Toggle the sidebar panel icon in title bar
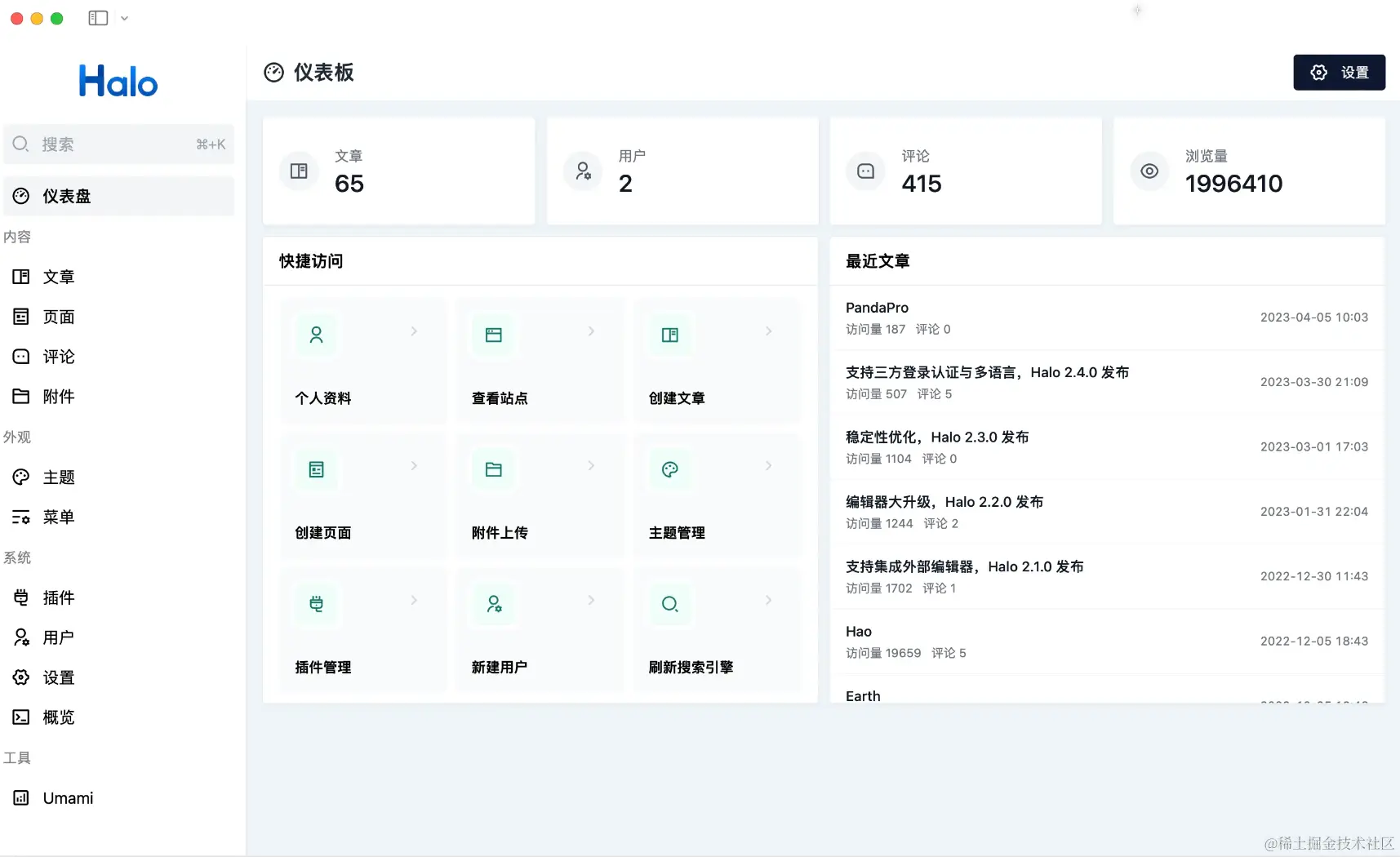Screen dimensions: 1400x857 pyautogui.click(x=98, y=18)
